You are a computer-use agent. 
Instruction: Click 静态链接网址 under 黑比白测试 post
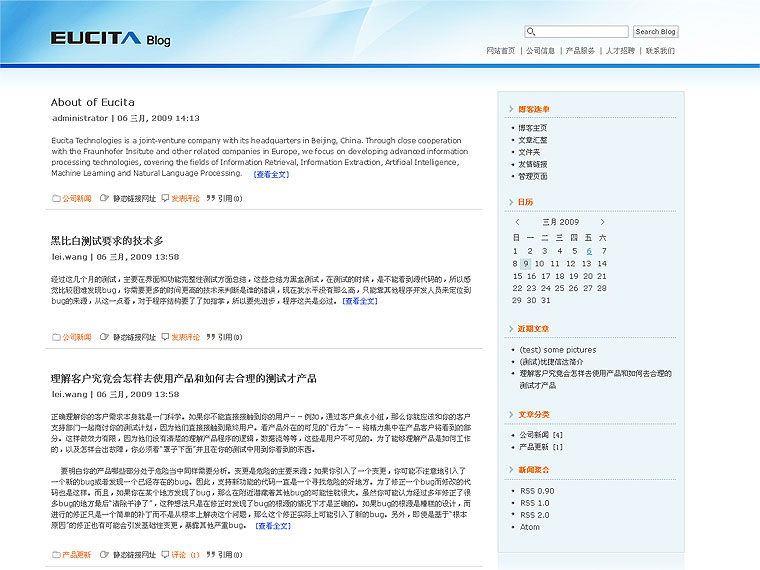134,337
